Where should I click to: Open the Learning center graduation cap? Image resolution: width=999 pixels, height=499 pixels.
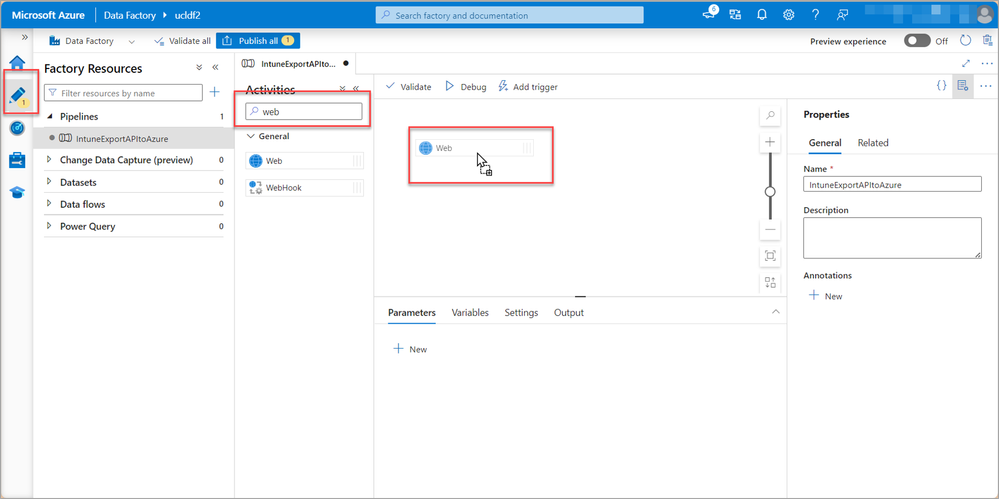point(17,192)
